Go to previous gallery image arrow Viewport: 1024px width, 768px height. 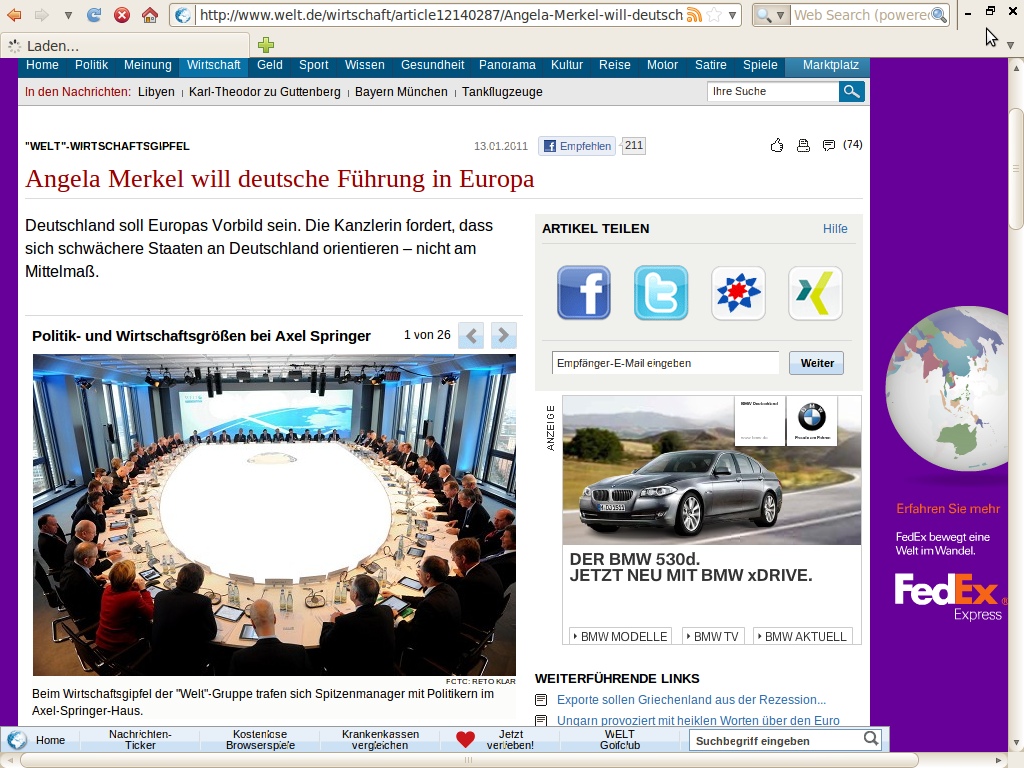pos(472,336)
